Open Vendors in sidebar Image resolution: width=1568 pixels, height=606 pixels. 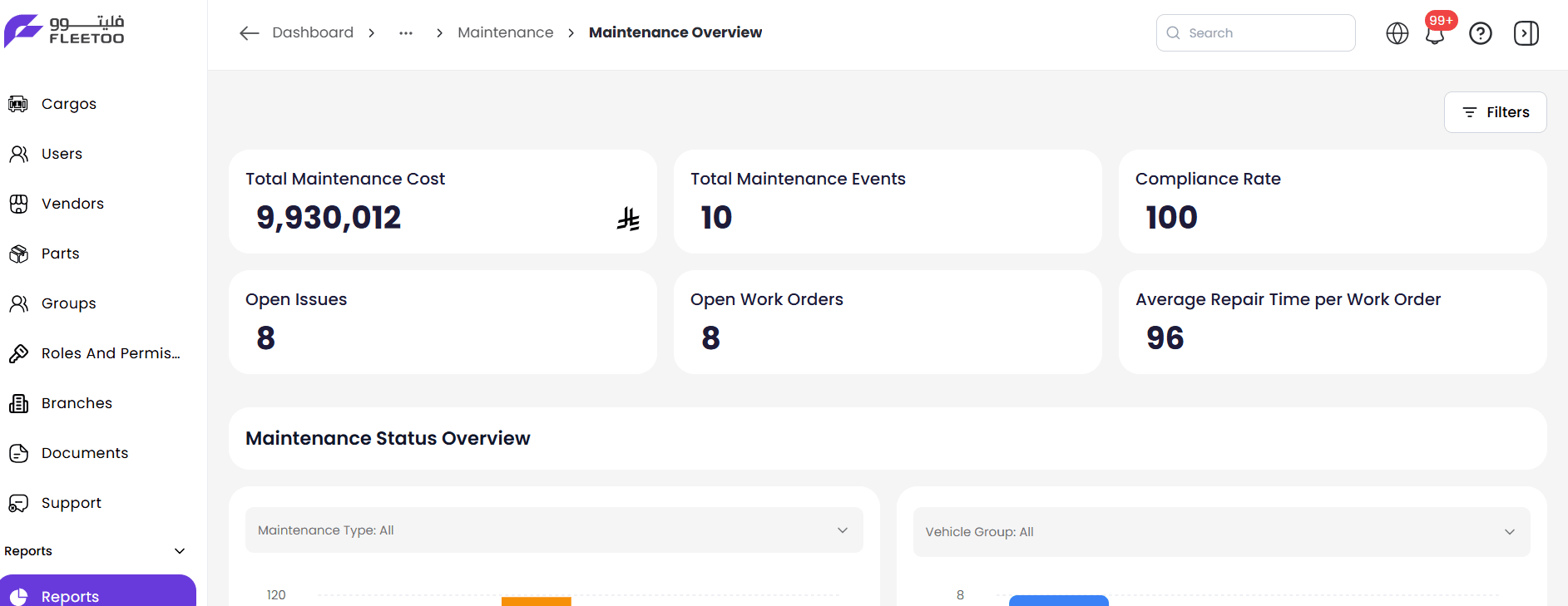(72, 204)
